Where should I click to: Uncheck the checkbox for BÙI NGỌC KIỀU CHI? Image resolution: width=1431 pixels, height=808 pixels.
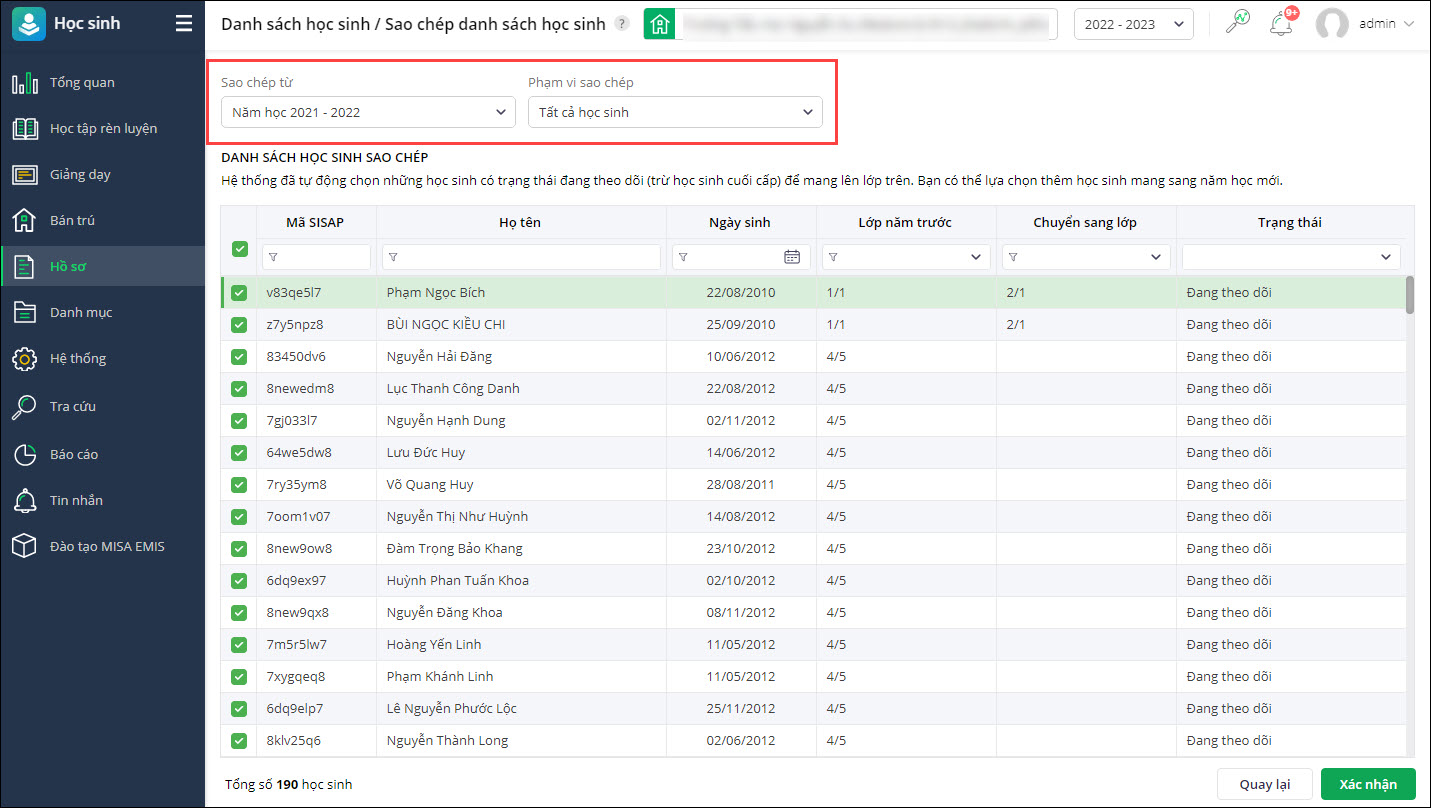(239, 325)
